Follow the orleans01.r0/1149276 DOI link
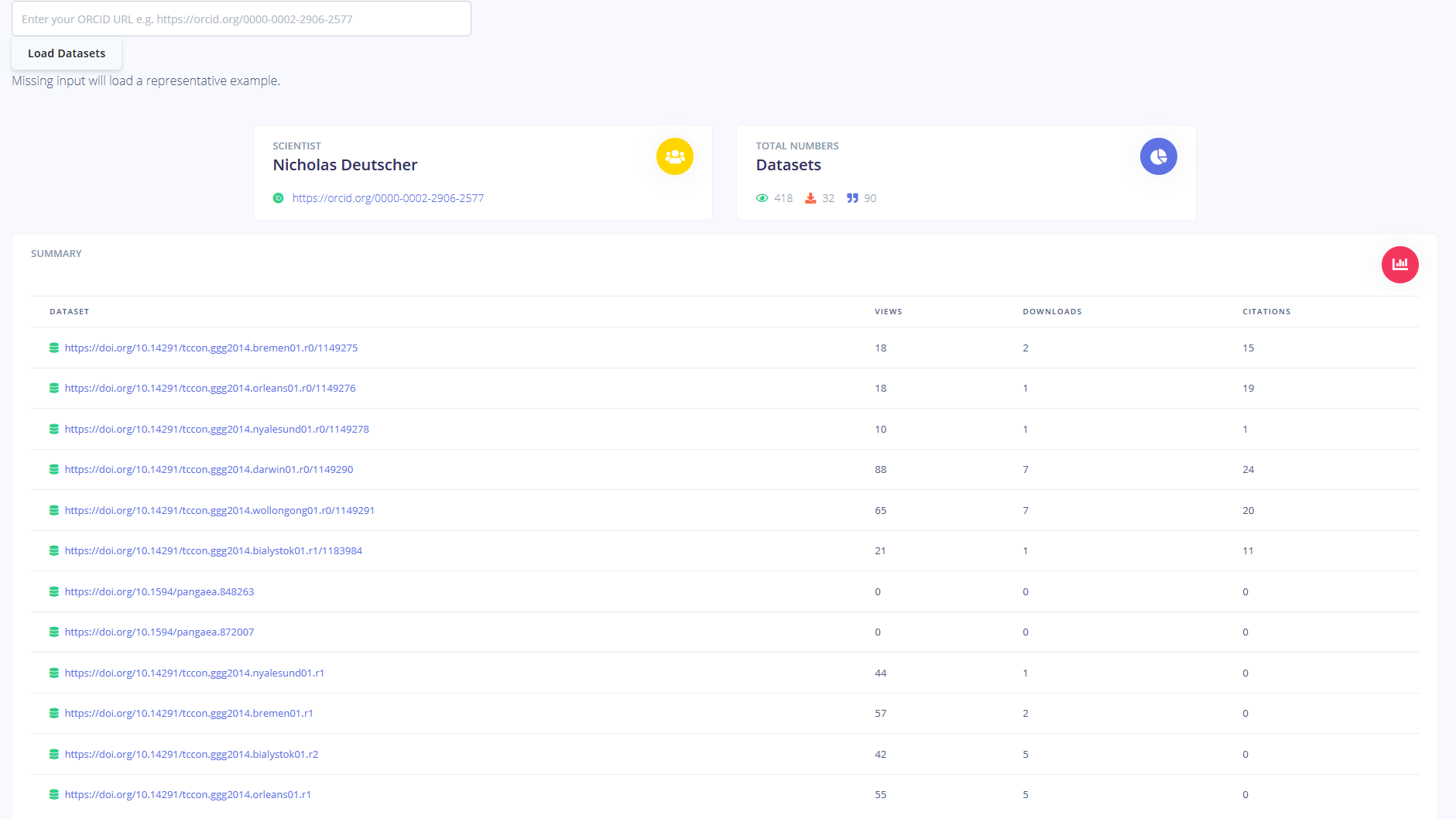The width and height of the screenshot is (1456, 819). coord(210,389)
